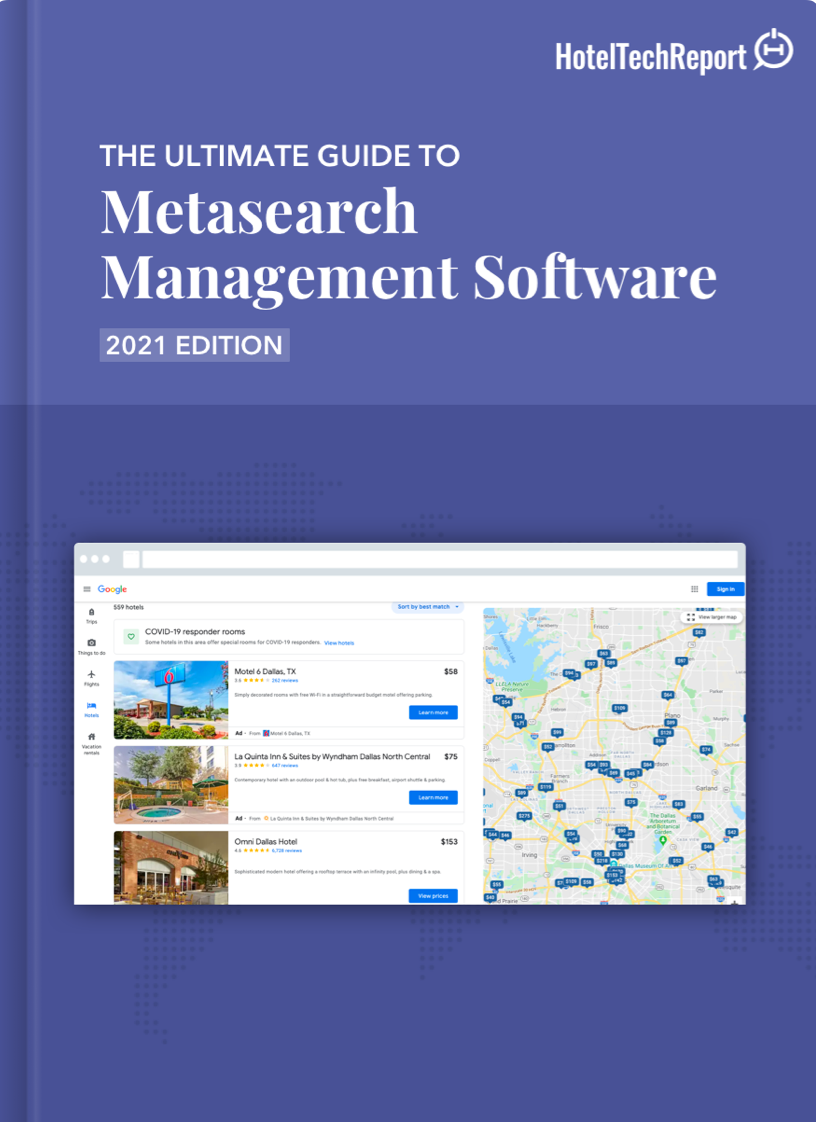Screen dimensions: 816x1122
Task: Click the Plano label on the map
Action: point(672,716)
